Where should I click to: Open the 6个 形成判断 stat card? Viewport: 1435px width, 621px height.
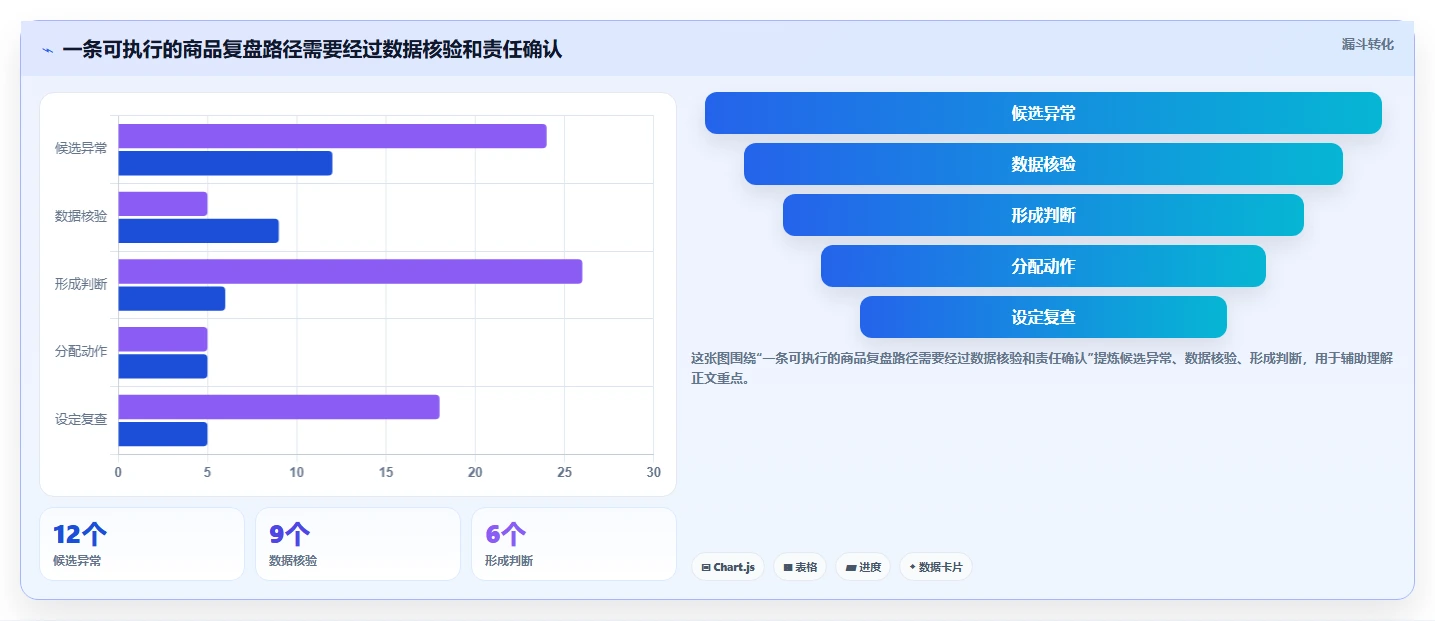[574, 544]
